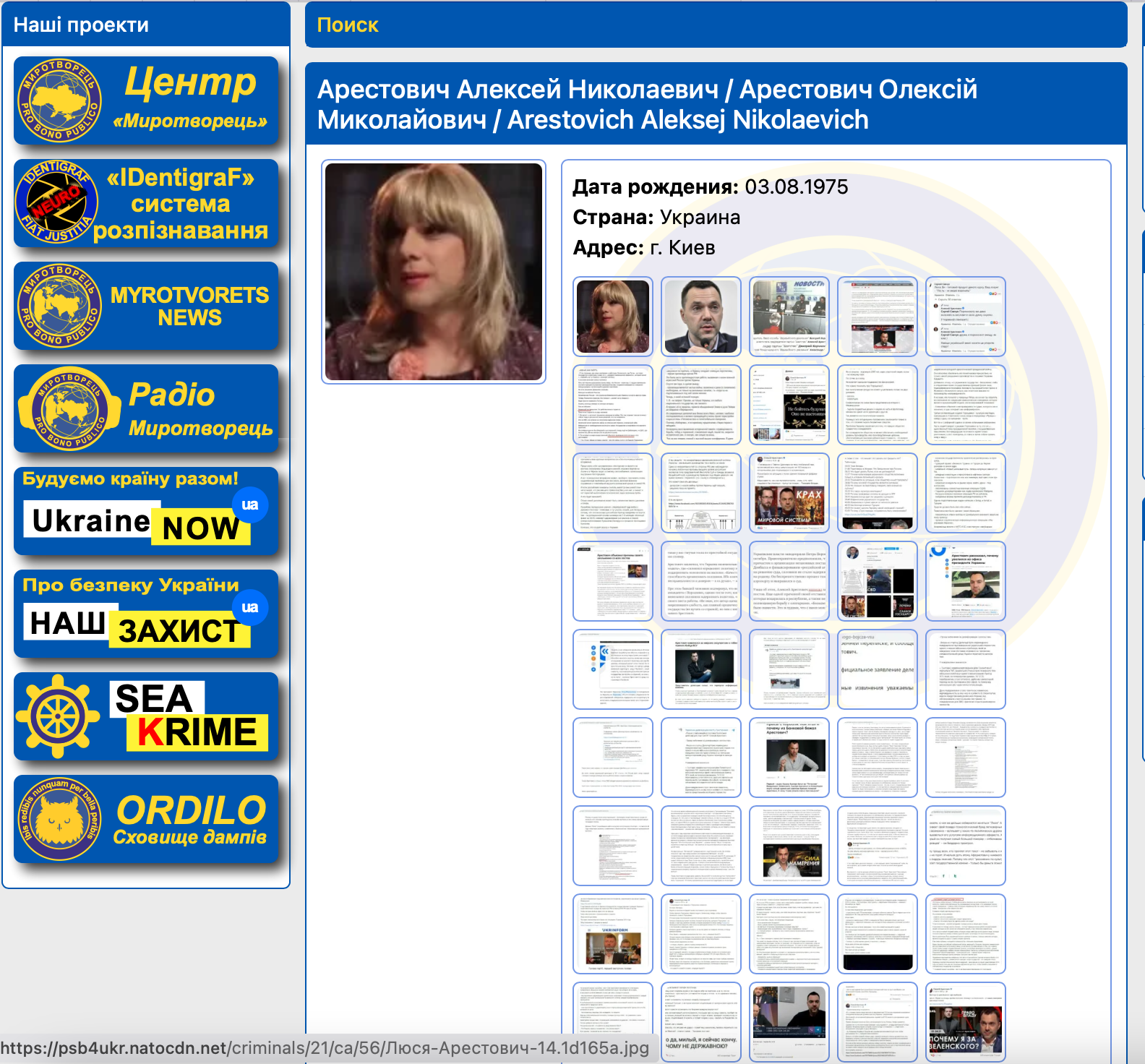Open gallery thumbnail of man in suit

pyautogui.click(x=700, y=317)
